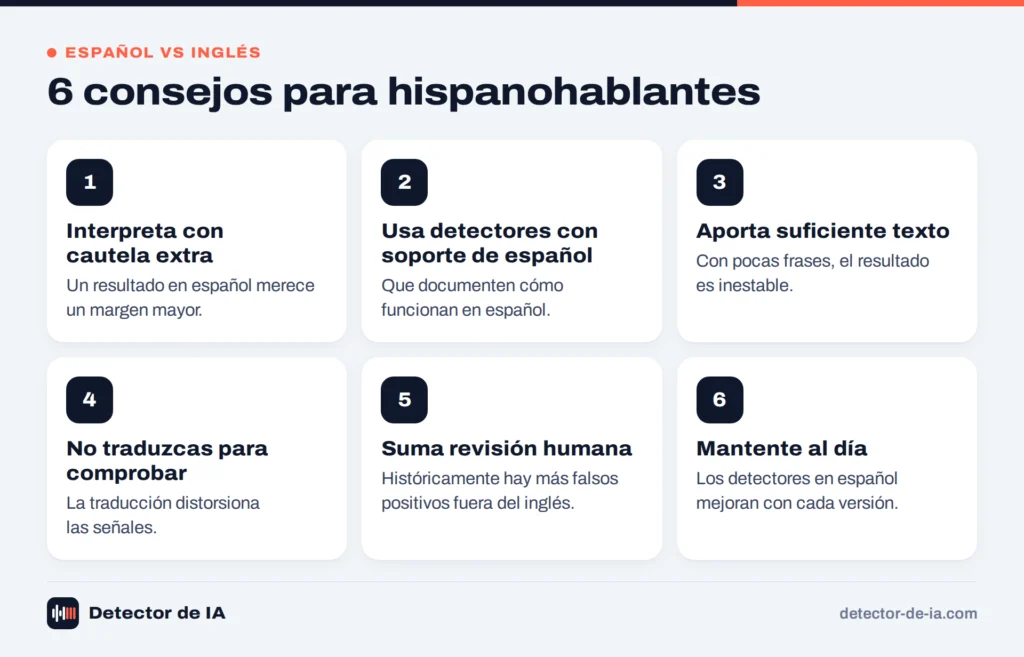Select heading 'Usa detectores con soporte de español'
1024x657 pixels.
click(x=489, y=243)
